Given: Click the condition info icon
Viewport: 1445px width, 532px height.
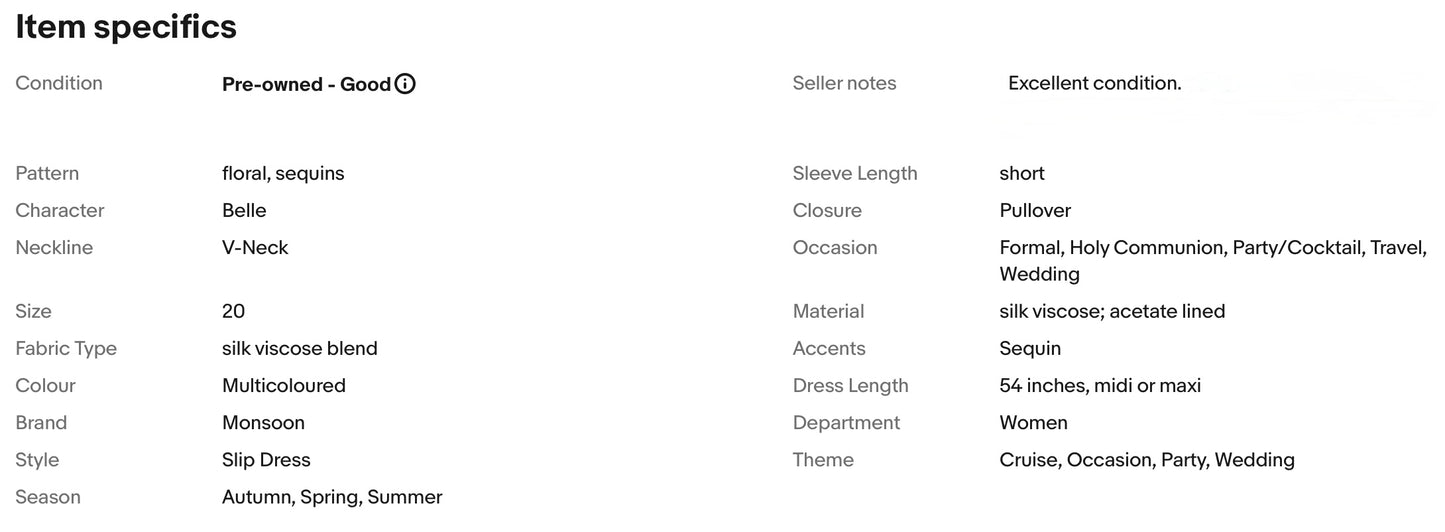Looking at the screenshot, I should point(405,84).
